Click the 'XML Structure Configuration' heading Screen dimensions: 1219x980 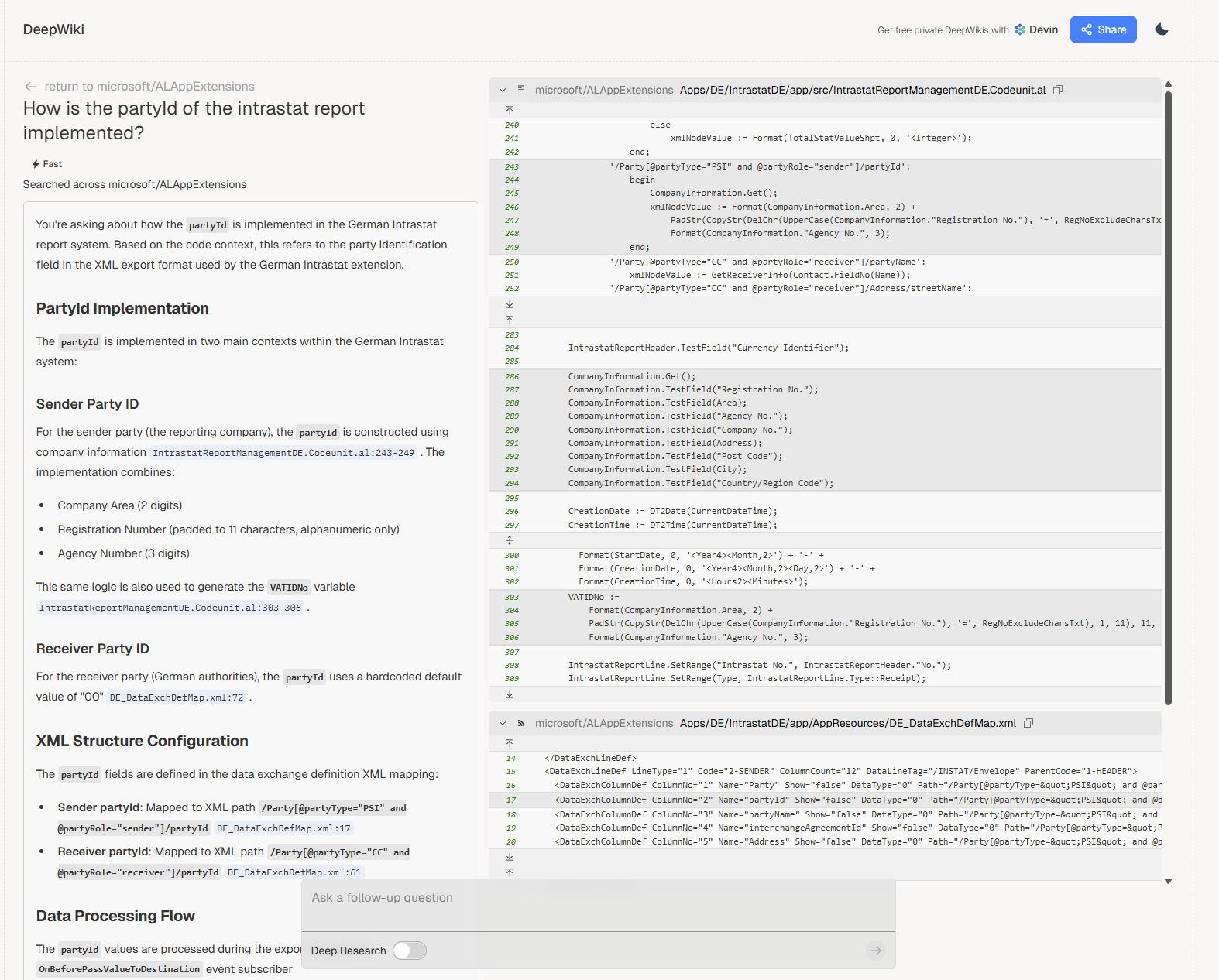tap(143, 741)
